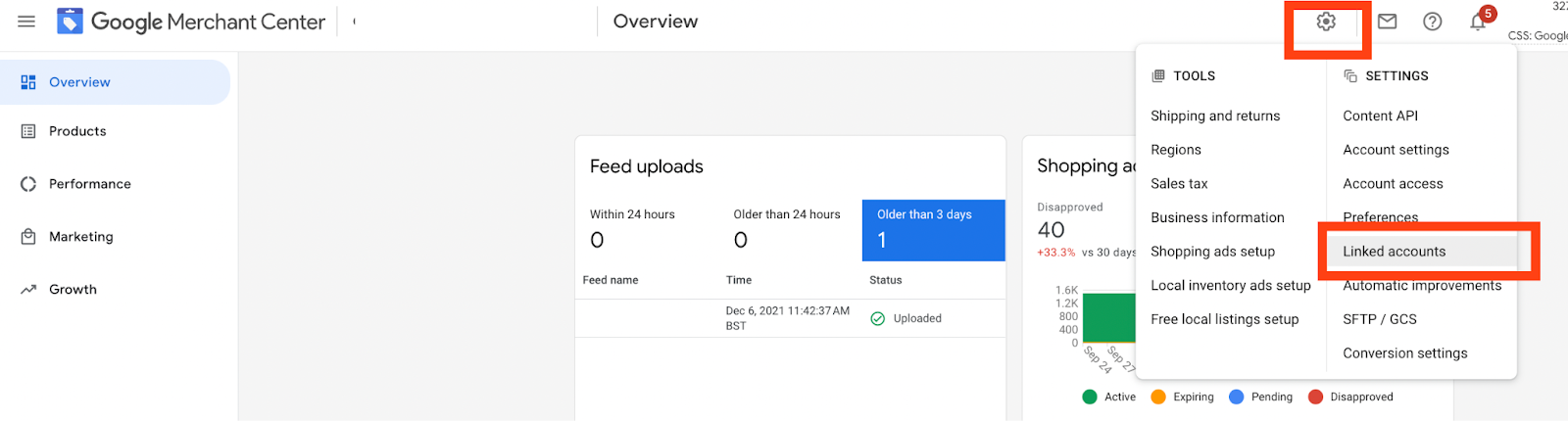Open the mail envelope icon

(x=1387, y=22)
